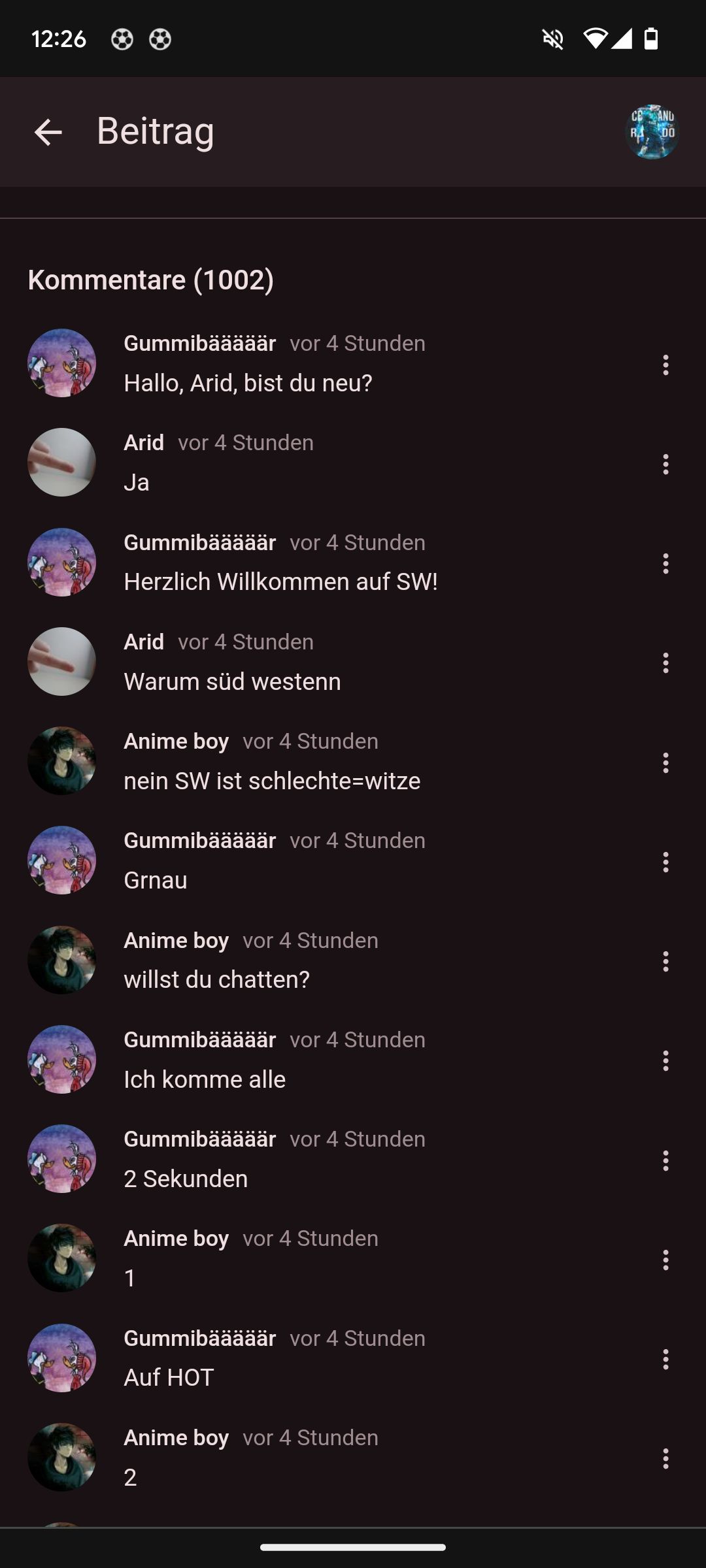Open Gummibäääär's avatar on the first comment
706x1568 pixels.
(x=61, y=363)
